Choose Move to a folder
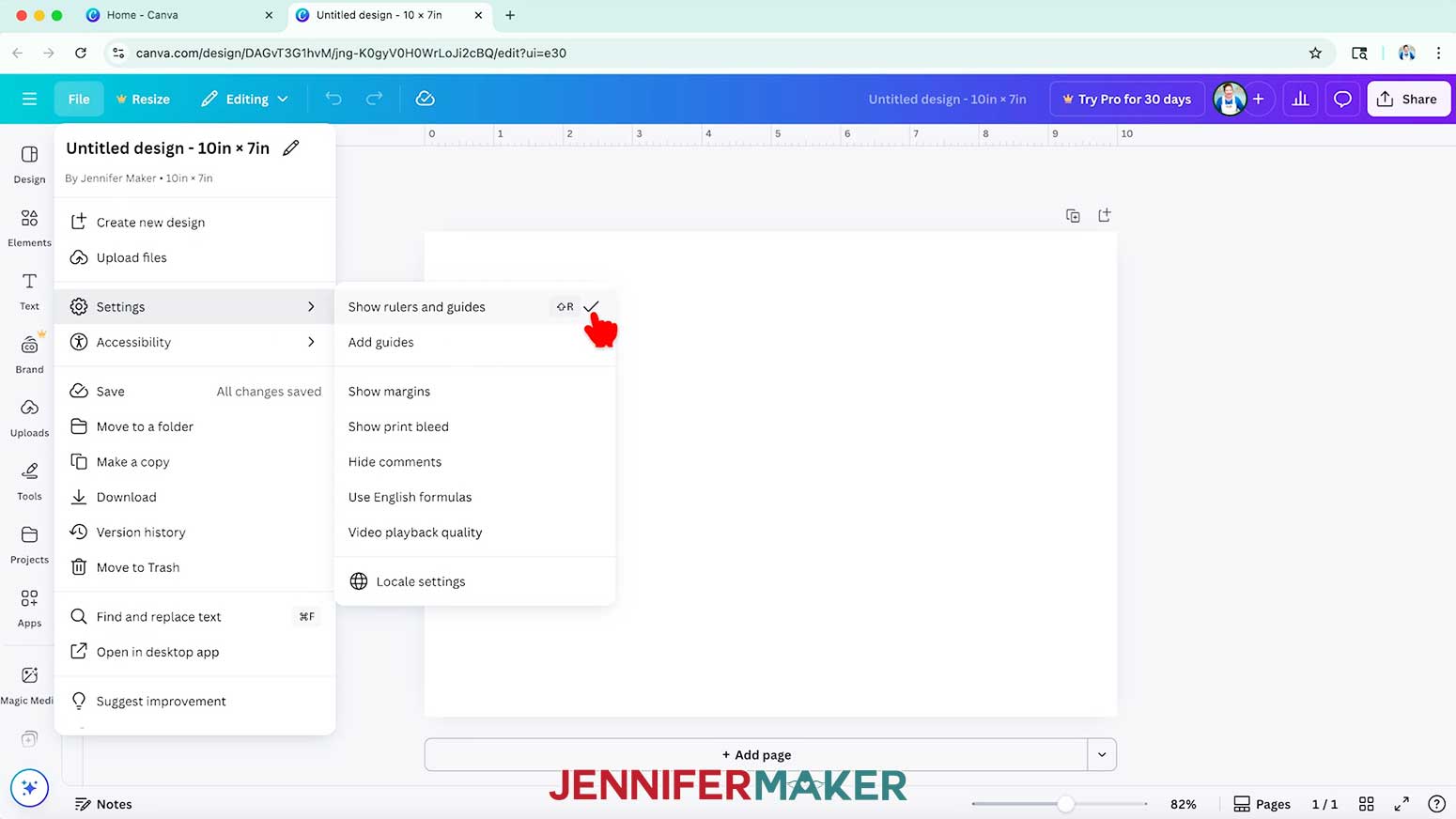Image resolution: width=1456 pixels, height=819 pixels. coord(194,426)
